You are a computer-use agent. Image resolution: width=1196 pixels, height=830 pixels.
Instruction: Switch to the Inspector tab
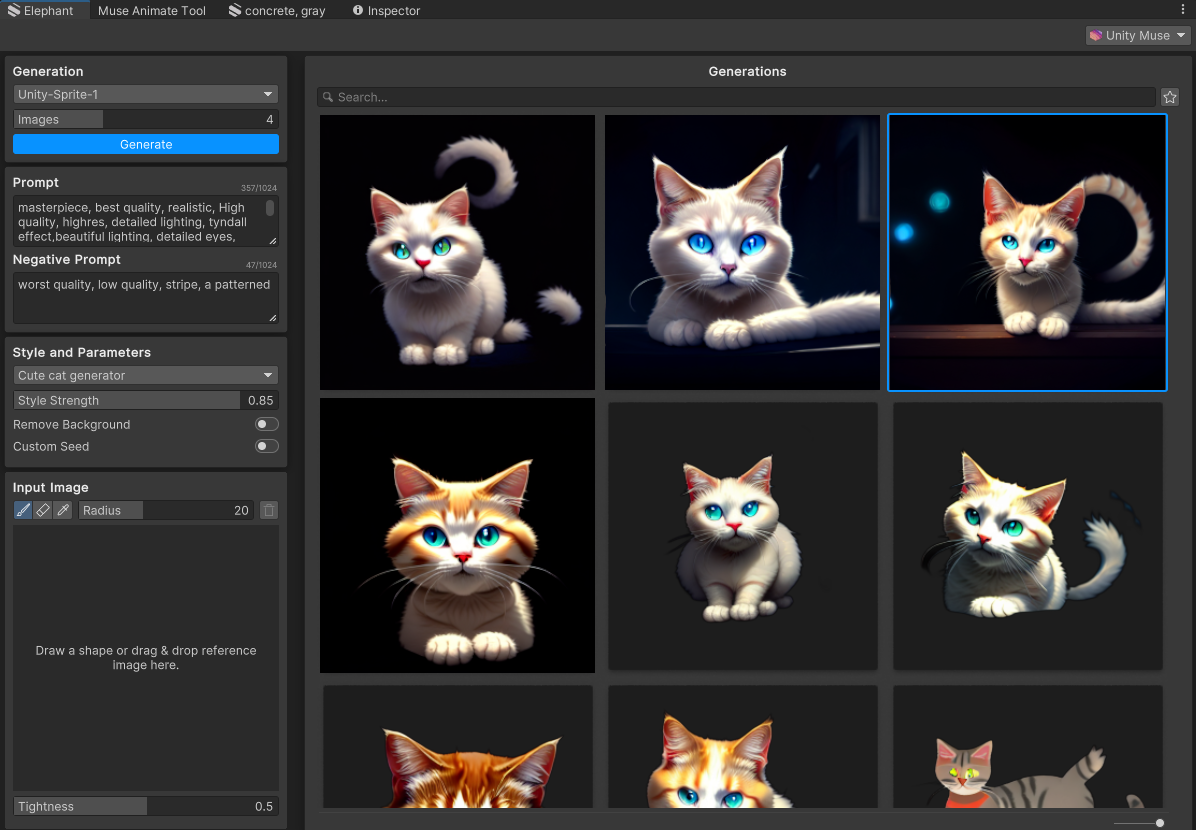click(386, 11)
